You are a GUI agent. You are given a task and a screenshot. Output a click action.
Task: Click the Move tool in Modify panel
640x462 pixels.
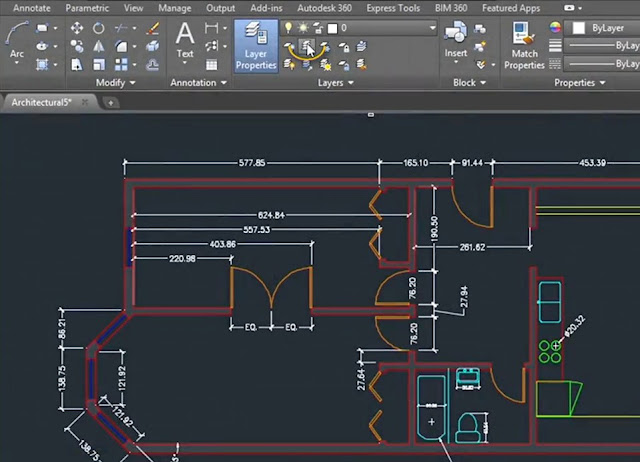[x=77, y=28]
